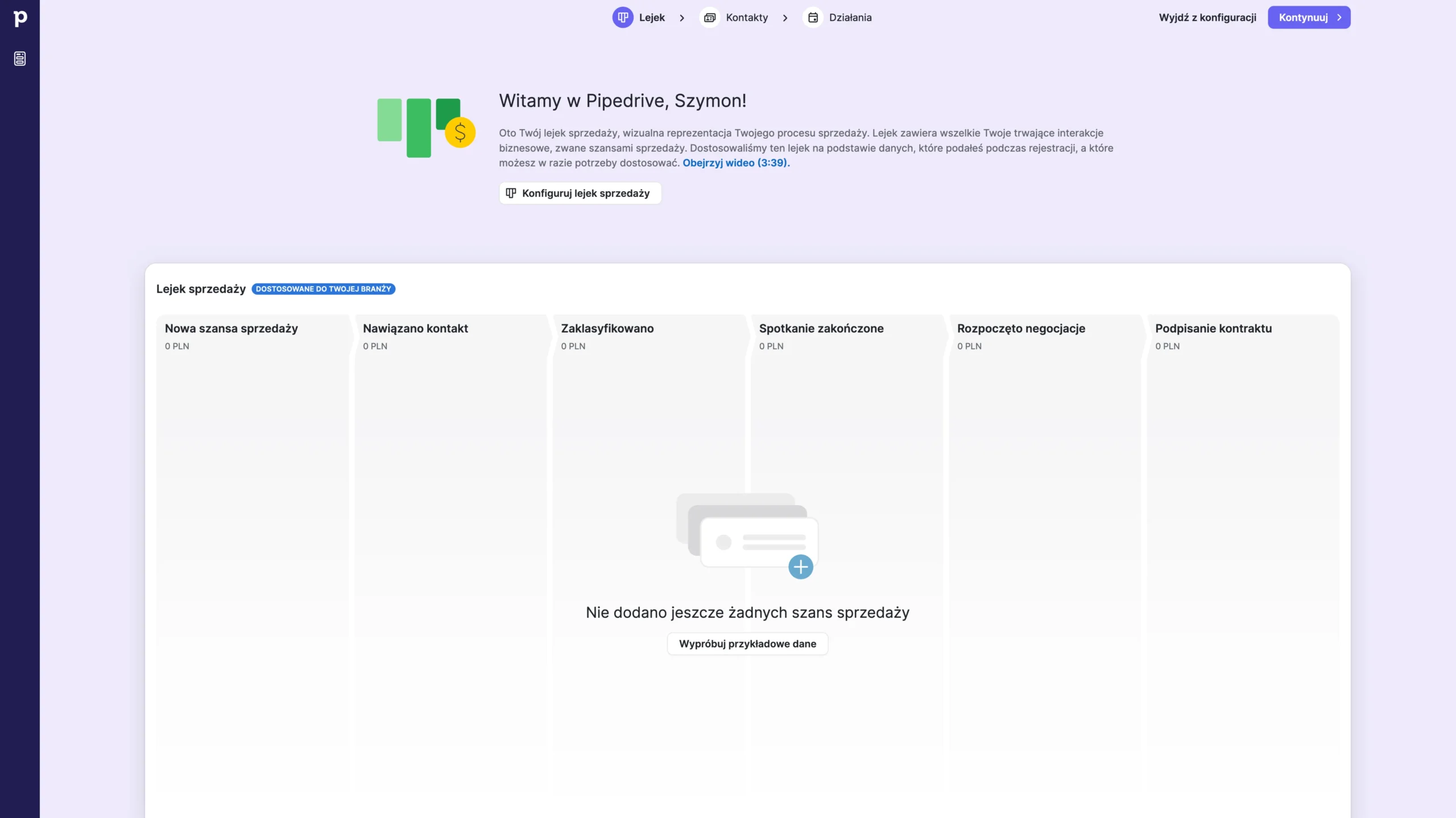
Task: Click the Kontakty step icon
Action: point(709,18)
